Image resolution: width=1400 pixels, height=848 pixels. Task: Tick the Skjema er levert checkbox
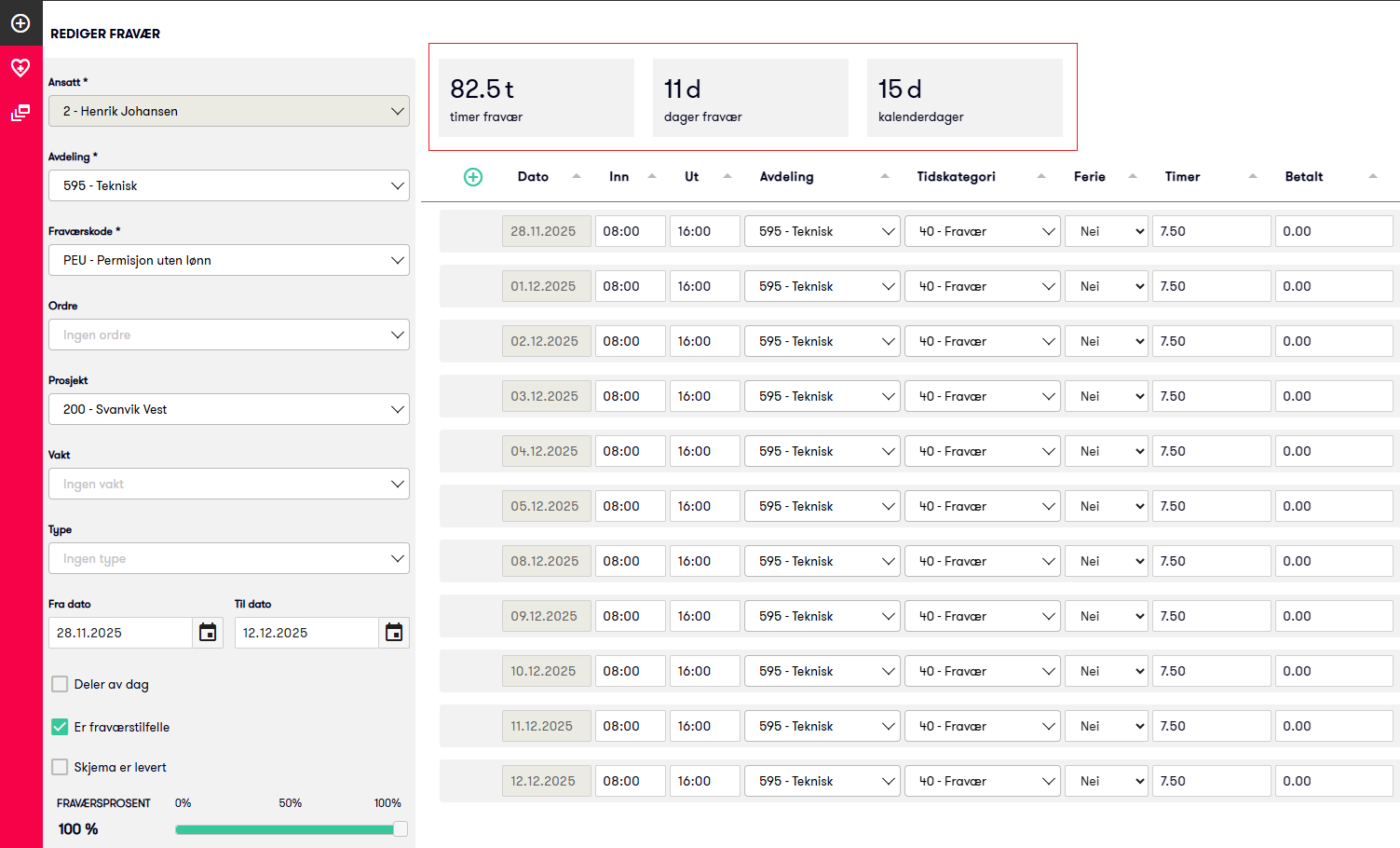60,767
